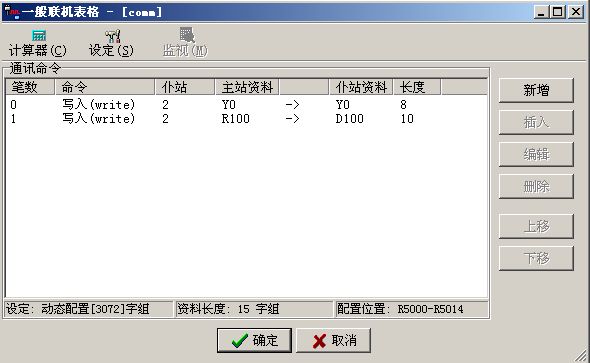Click status field 资料长度: 15 字组

[x=255, y=309]
